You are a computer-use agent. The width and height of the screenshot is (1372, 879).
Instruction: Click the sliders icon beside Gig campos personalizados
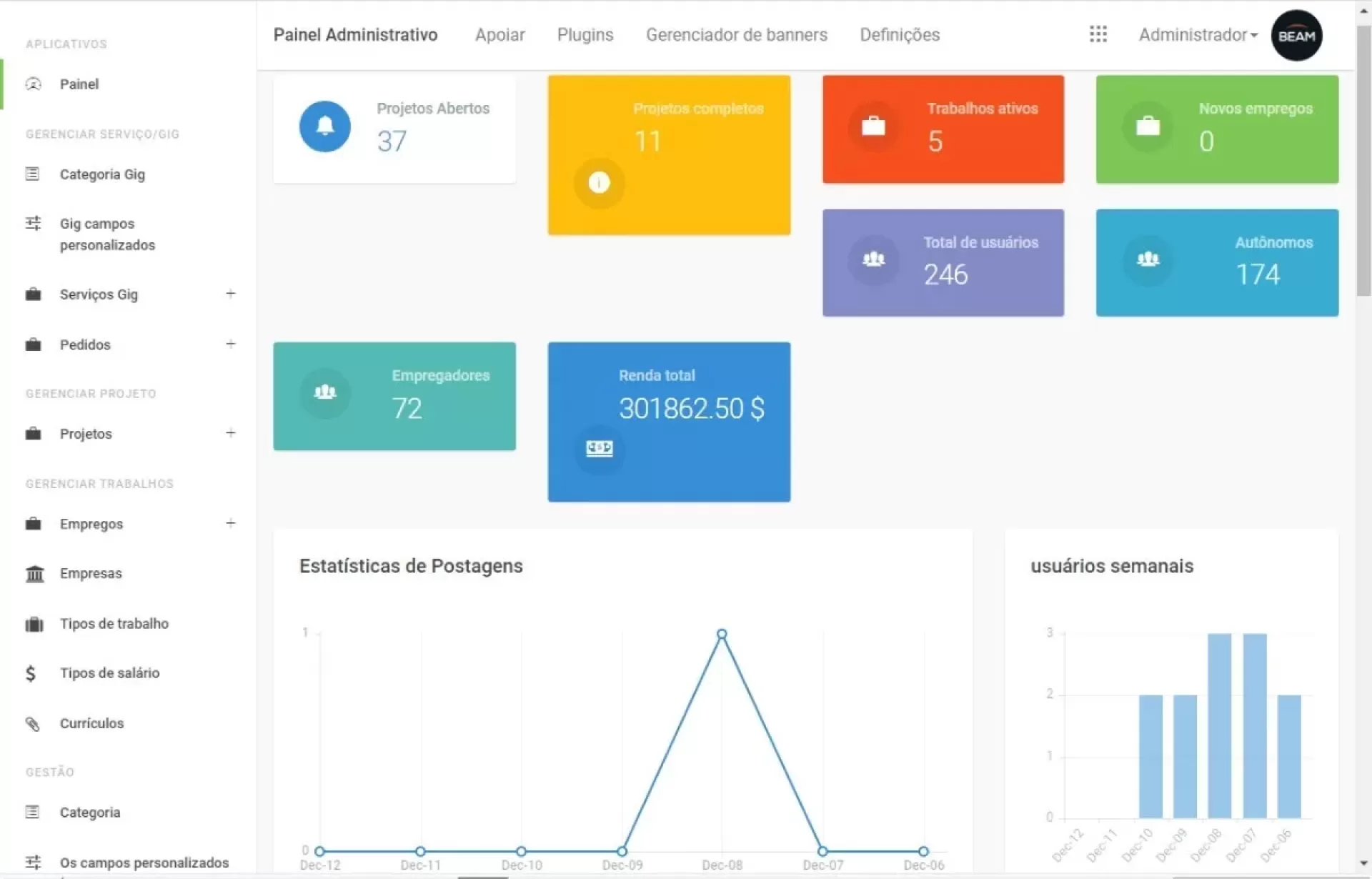pos(33,224)
